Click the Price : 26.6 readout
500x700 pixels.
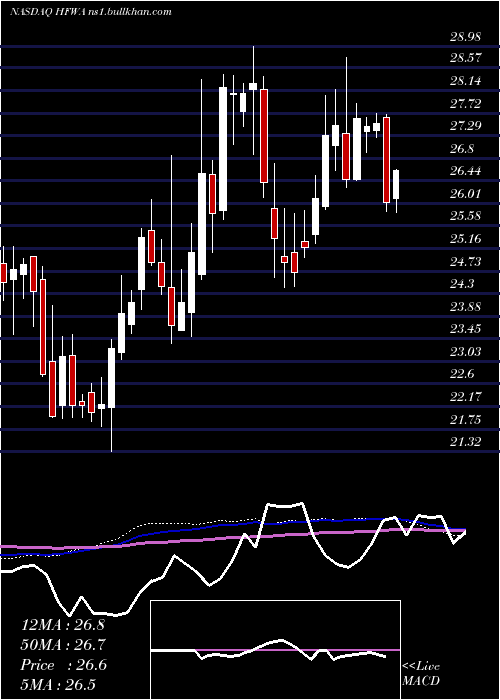(64, 665)
